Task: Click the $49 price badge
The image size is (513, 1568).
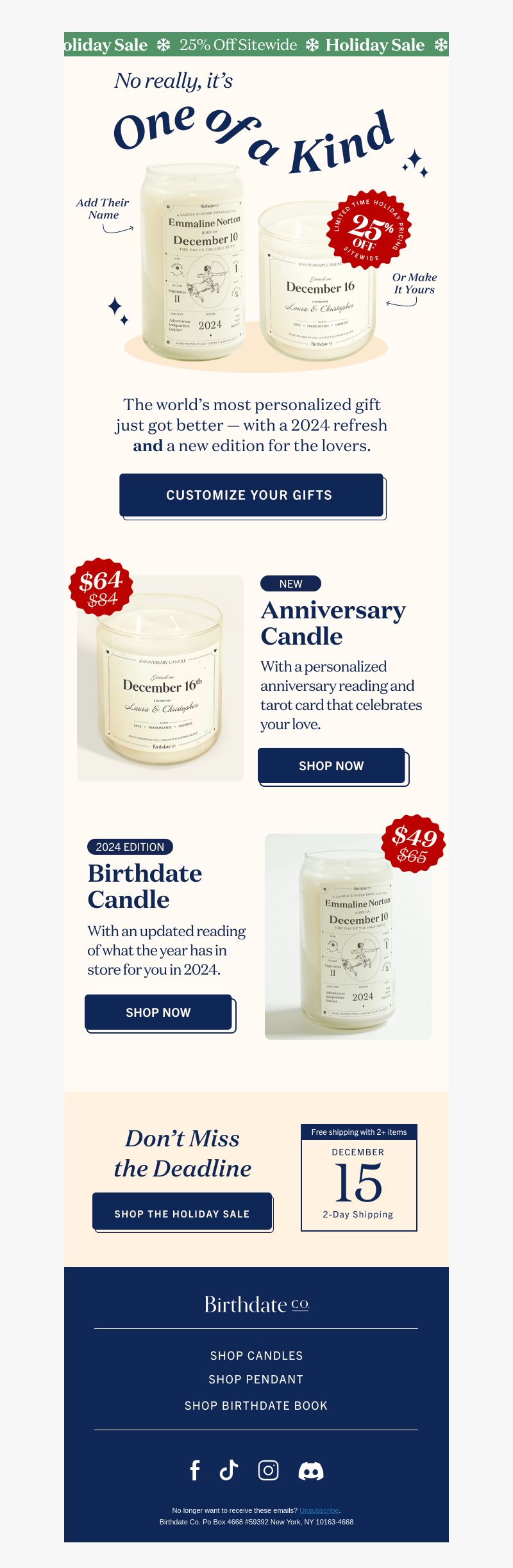Action: click(413, 843)
